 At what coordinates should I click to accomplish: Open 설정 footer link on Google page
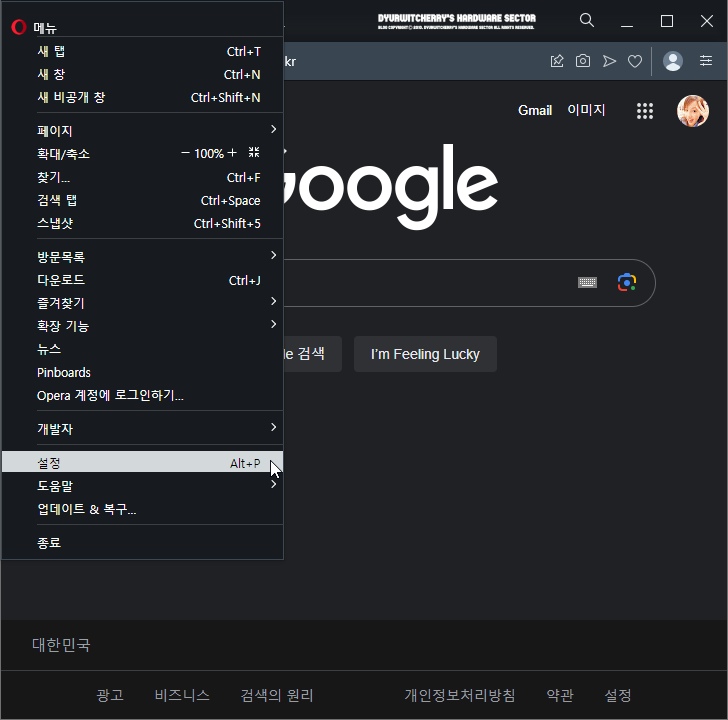618,695
